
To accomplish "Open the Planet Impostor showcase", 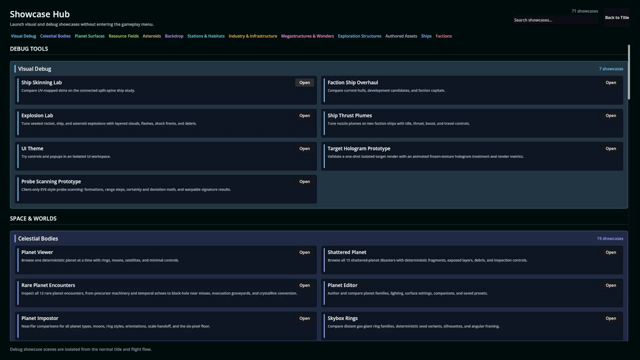I will coord(304,318).
